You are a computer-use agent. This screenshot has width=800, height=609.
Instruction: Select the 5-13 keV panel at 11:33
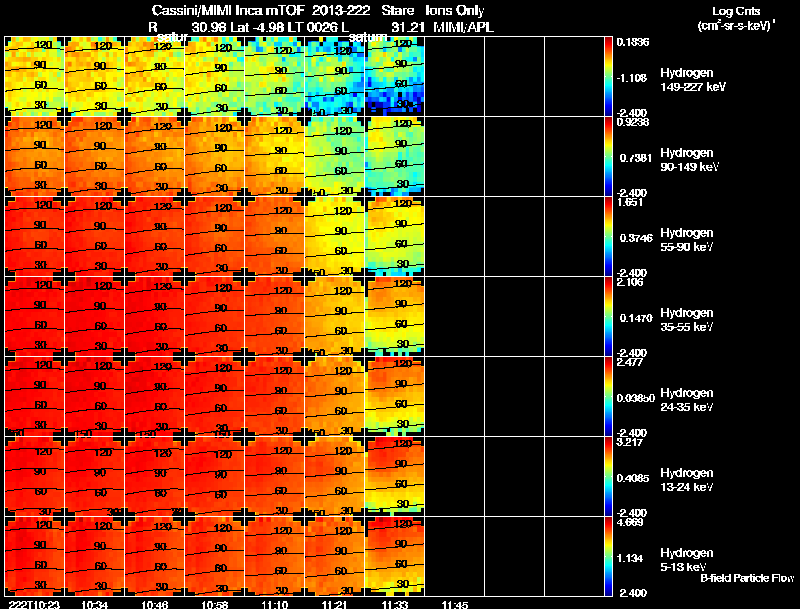[394, 556]
